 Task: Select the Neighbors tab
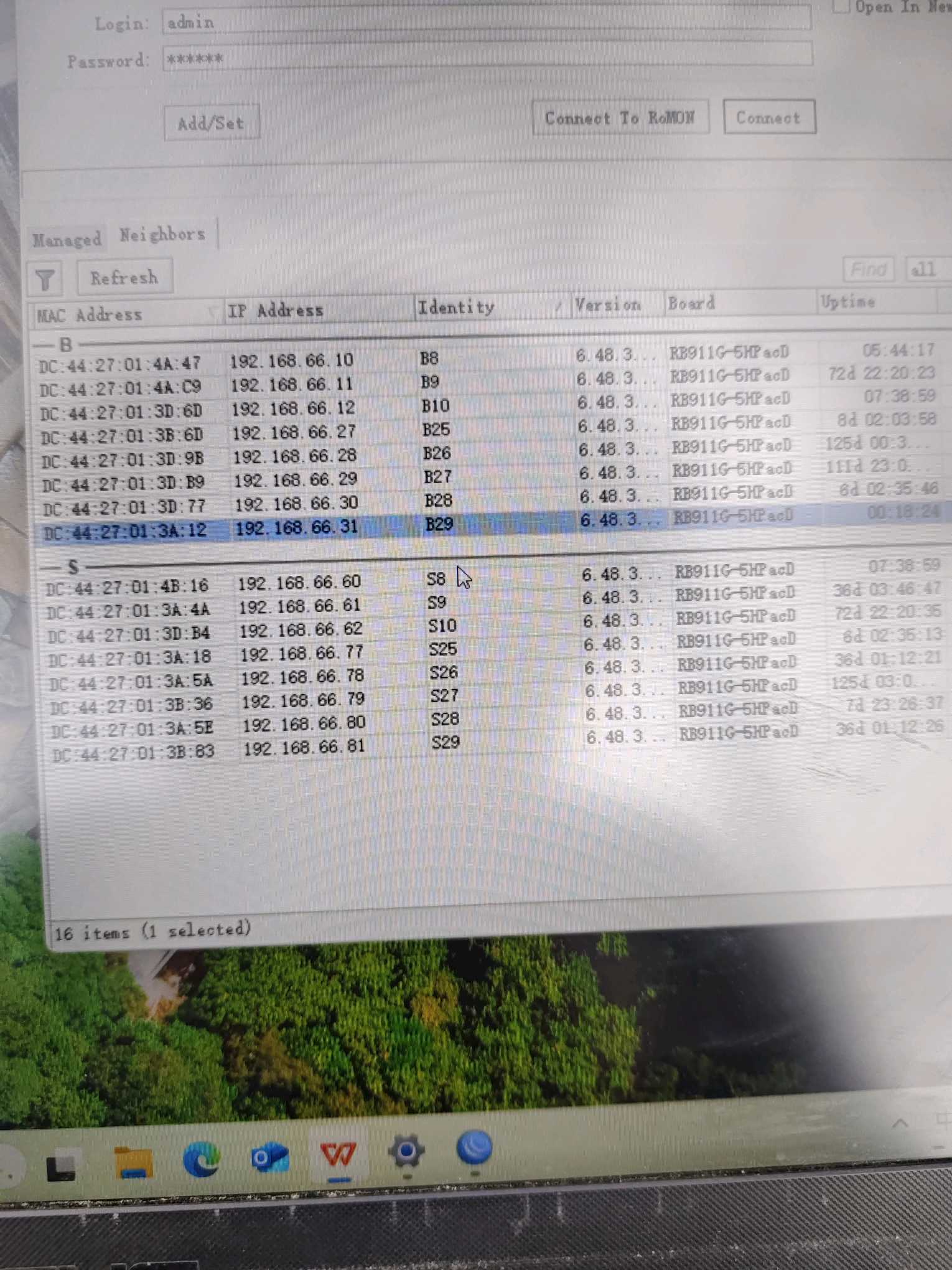click(x=162, y=235)
